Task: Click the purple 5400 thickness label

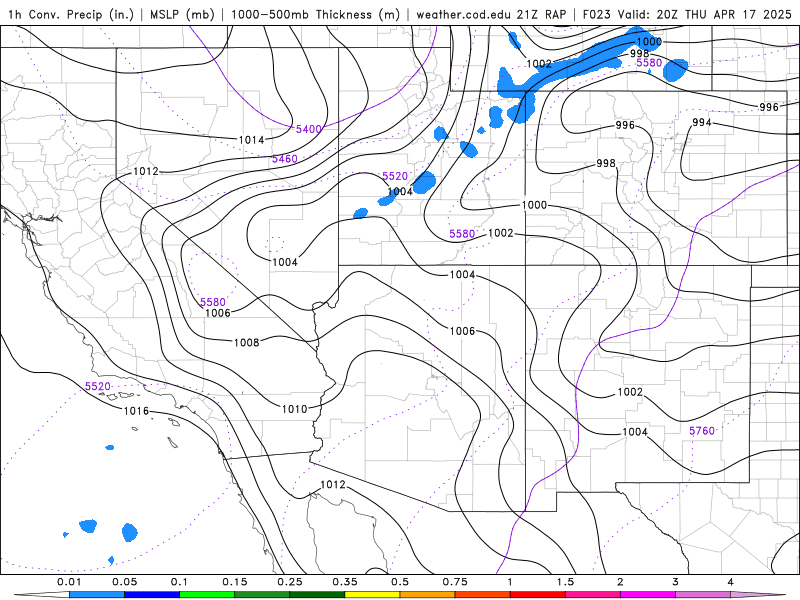Action: (x=309, y=129)
